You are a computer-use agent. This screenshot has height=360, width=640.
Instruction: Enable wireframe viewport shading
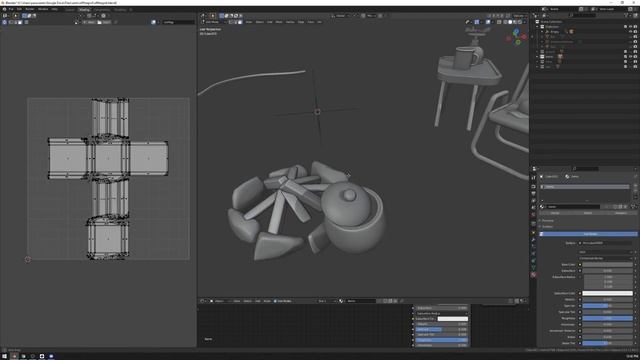pyautogui.click(x=505, y=22)
